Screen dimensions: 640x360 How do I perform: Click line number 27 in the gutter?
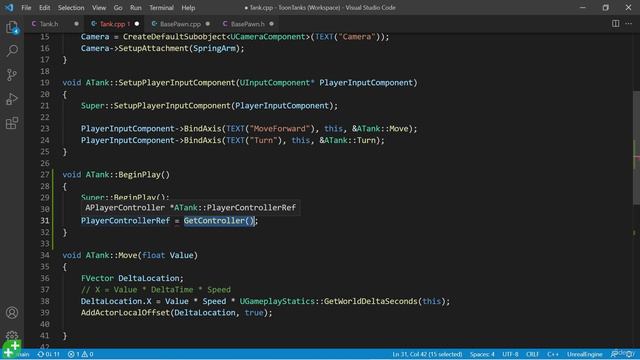pos(44,175)
